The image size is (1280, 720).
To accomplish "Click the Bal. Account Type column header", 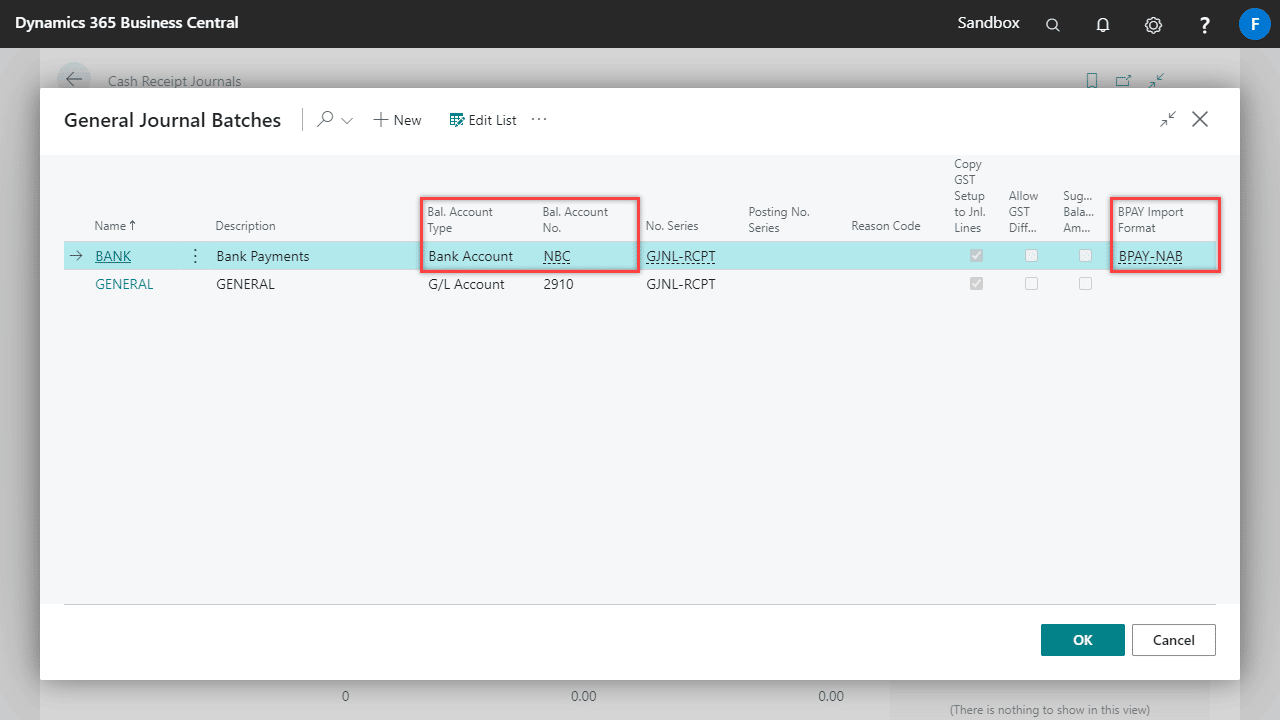I will click(460, 219).
